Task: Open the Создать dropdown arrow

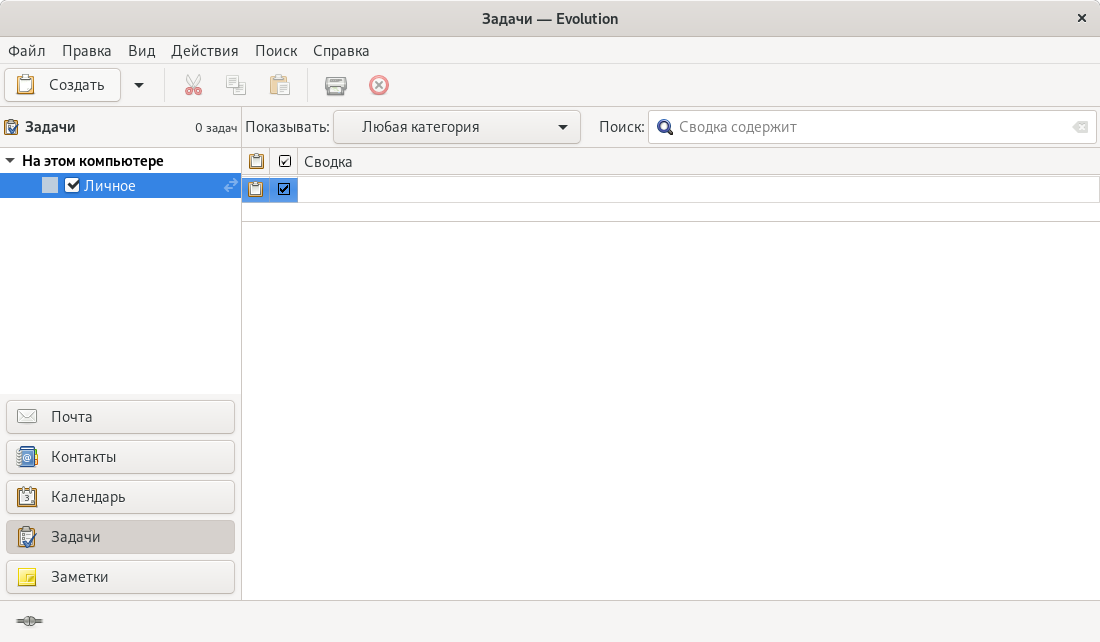Action: point(139,86)
